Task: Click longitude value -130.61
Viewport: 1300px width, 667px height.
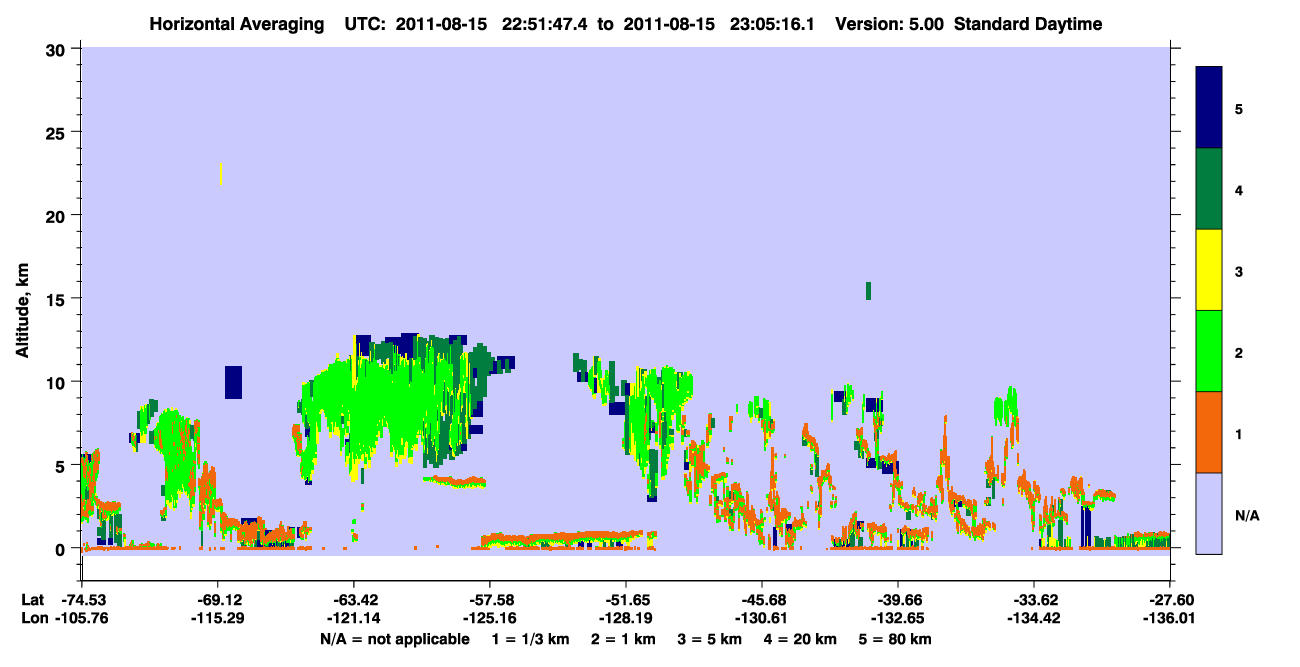Action: [x=762, y=618]
